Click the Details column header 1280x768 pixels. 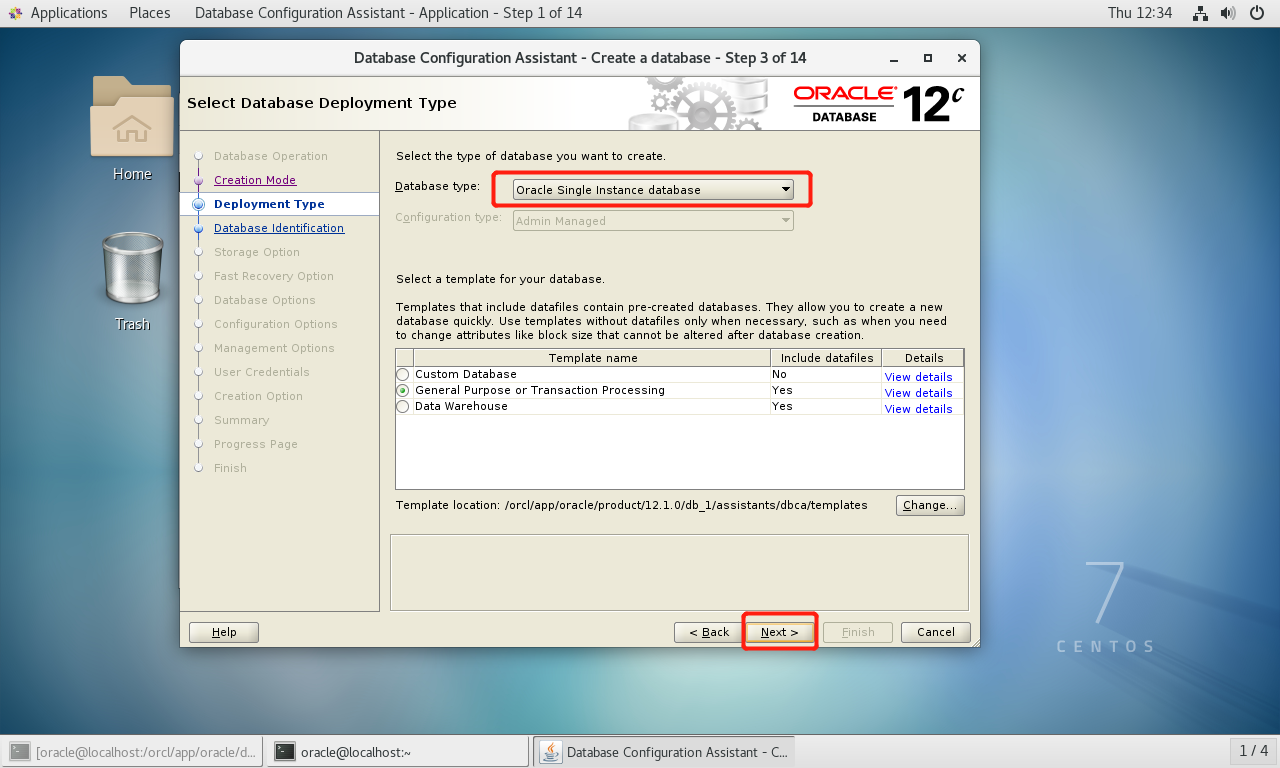(x=924, y=358)
